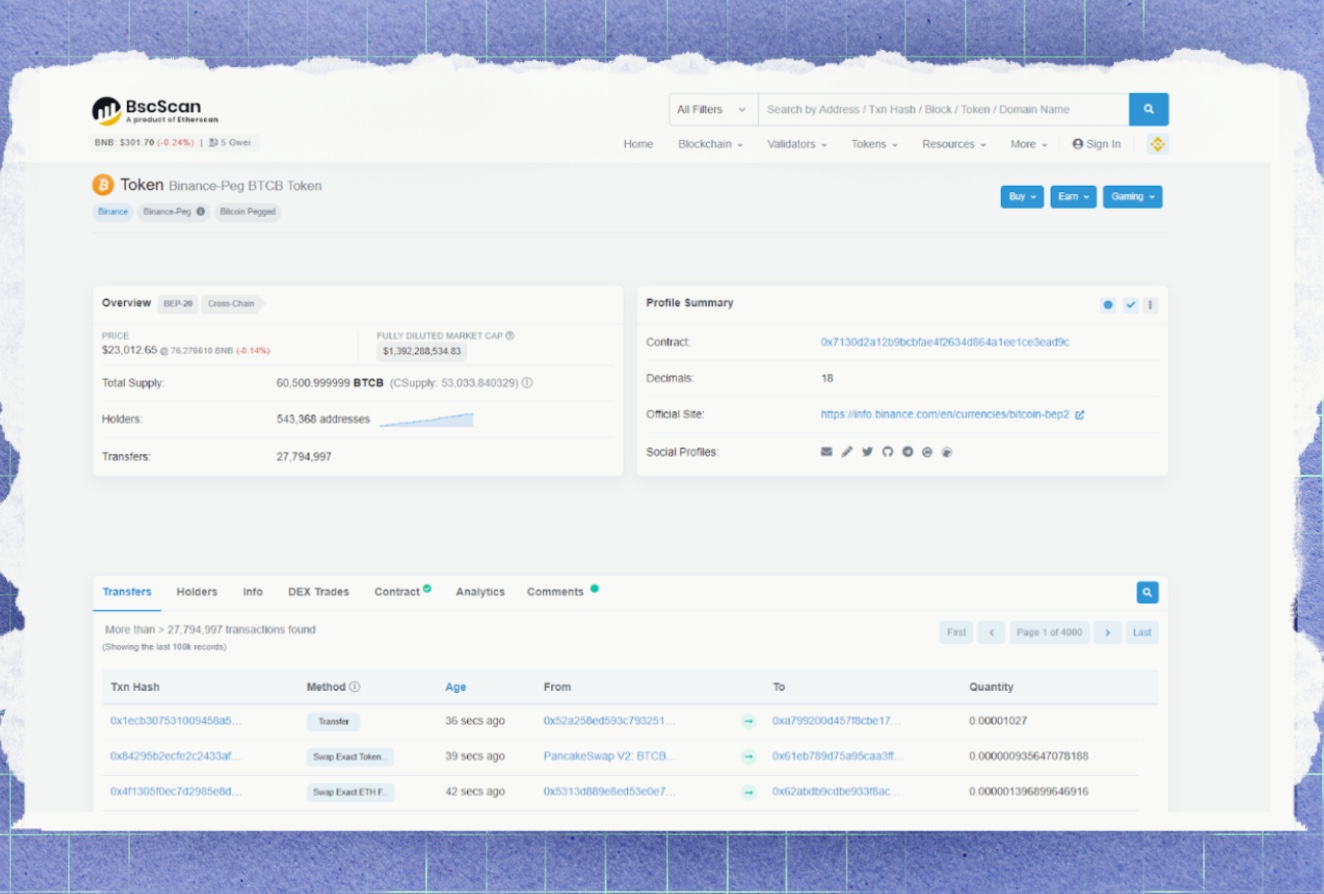Go to previous page with left chevron
This screenshot has width=1324, height=894.
coord(991,632)
